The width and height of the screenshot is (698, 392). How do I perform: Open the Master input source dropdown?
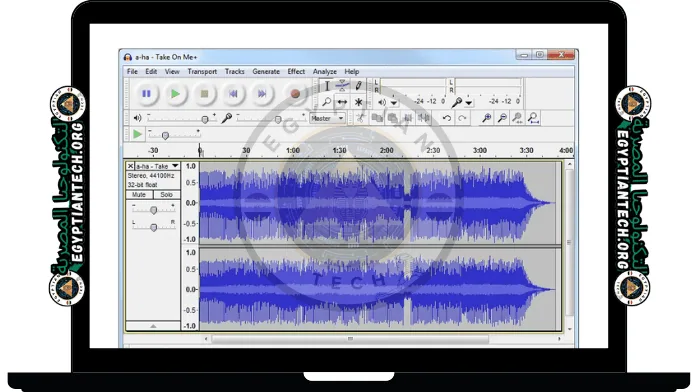[327, 118]
